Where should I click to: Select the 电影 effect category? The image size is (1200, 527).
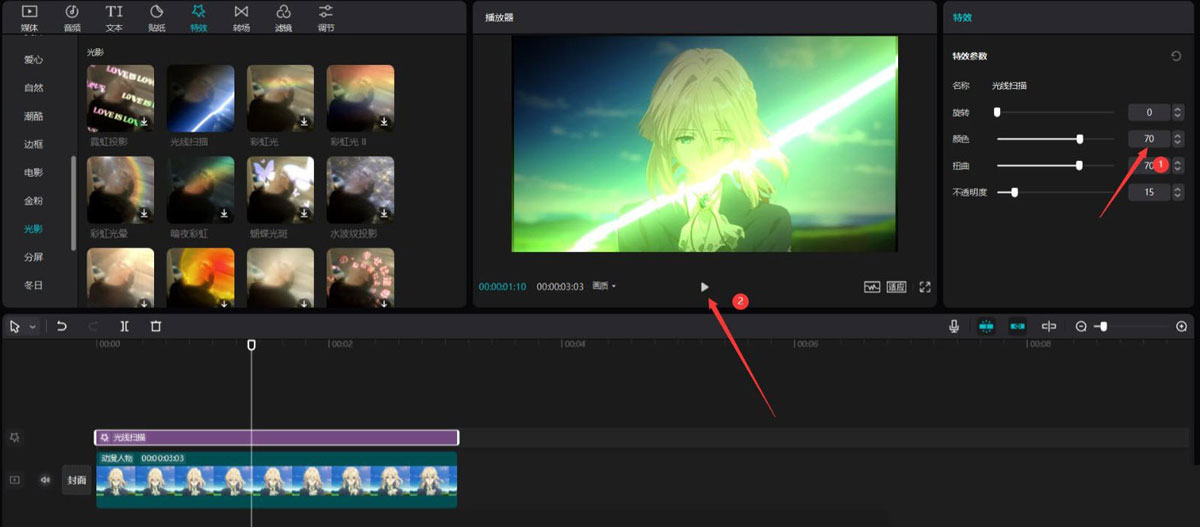34,172
